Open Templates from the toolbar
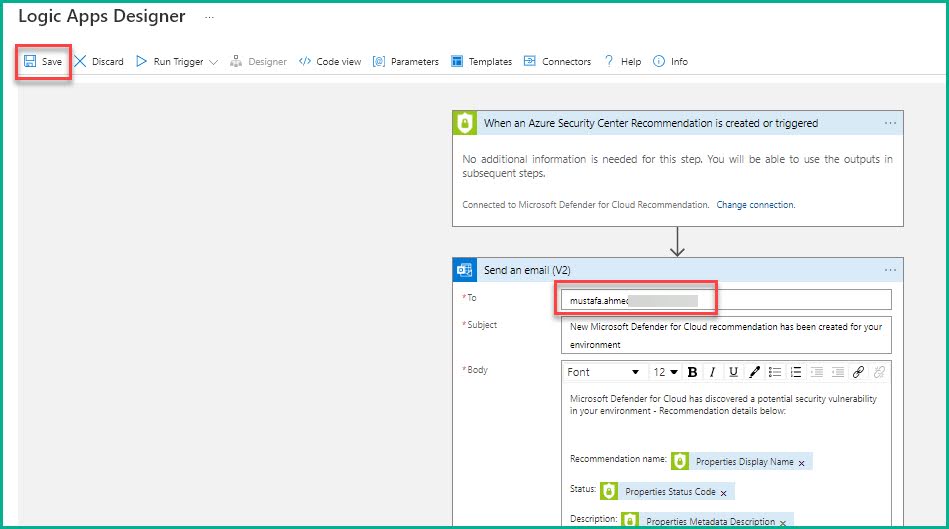Screen dimensions: 949x529 tap(482, 62)
